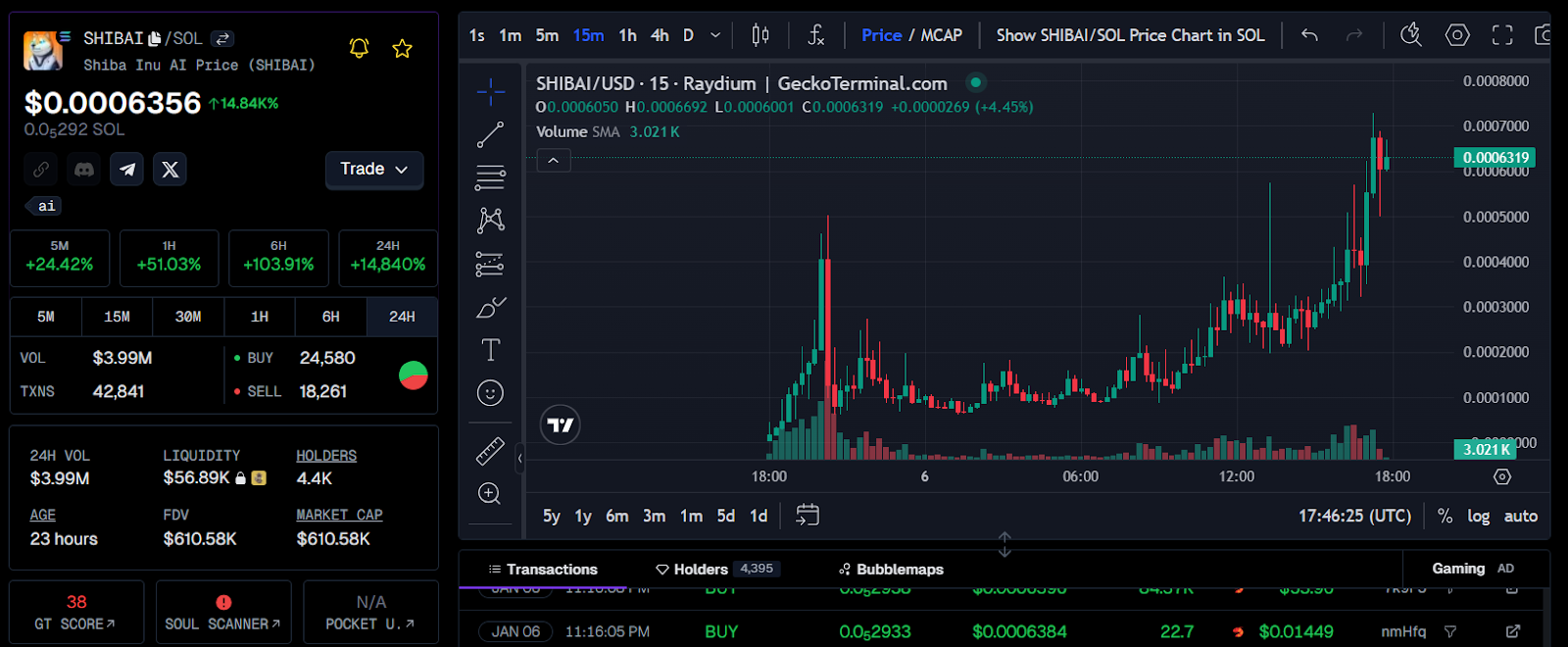Open the Pocket Universe link
Screen dimensions: 1568x647
click(x=370, y=612)
